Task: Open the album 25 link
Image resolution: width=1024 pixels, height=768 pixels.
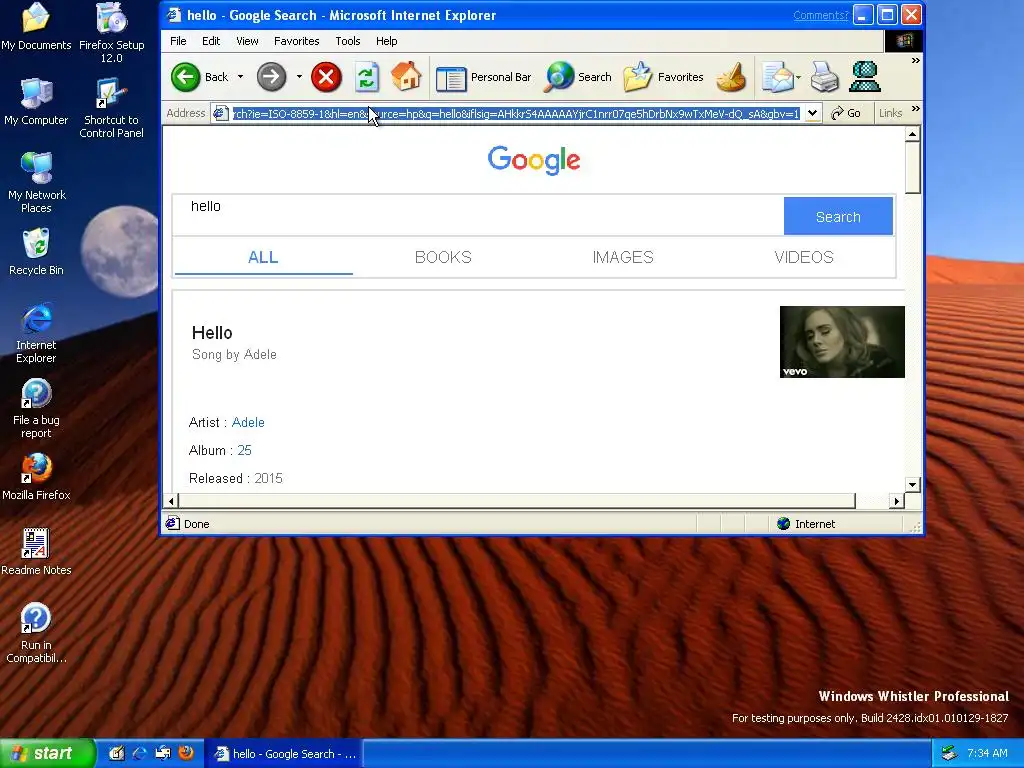Action: point(244,451)
